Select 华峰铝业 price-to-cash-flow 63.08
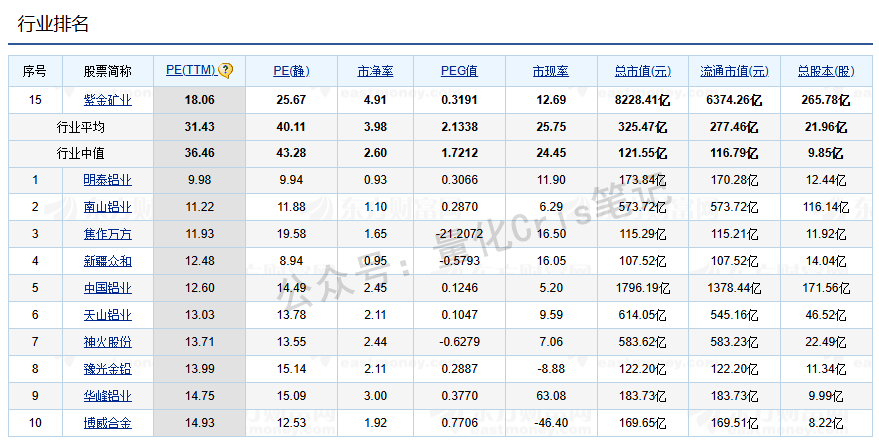This screenshot has height=441, width=879. coord(551,396)
